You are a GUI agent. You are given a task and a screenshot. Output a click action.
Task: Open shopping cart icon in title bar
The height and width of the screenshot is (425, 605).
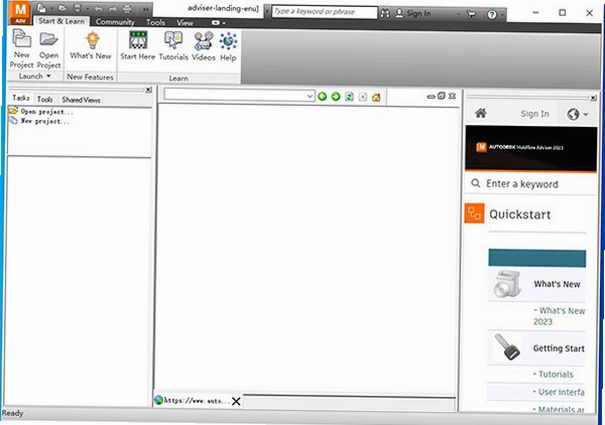click(471, 15)
